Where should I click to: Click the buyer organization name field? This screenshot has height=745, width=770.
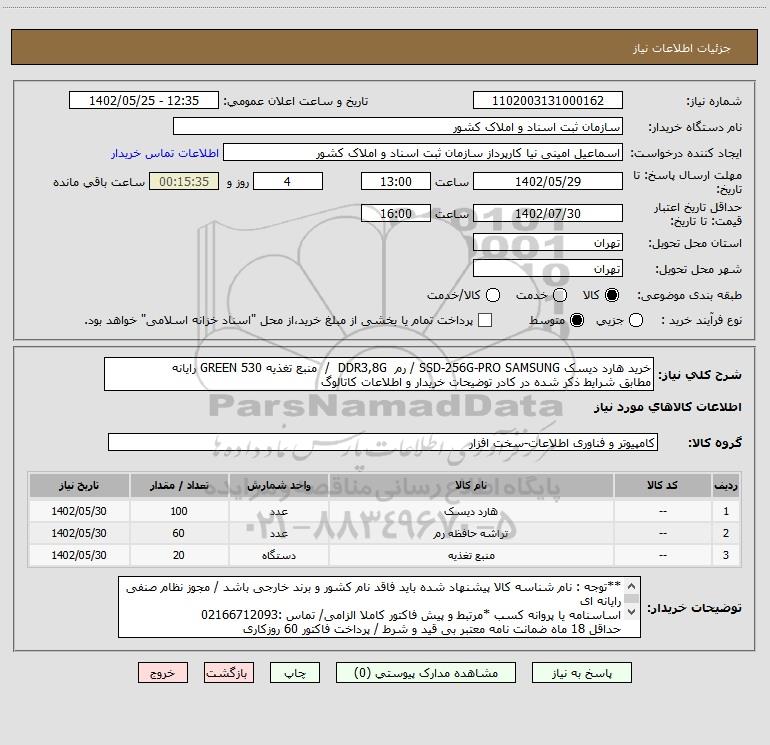(x=398, y=127)
